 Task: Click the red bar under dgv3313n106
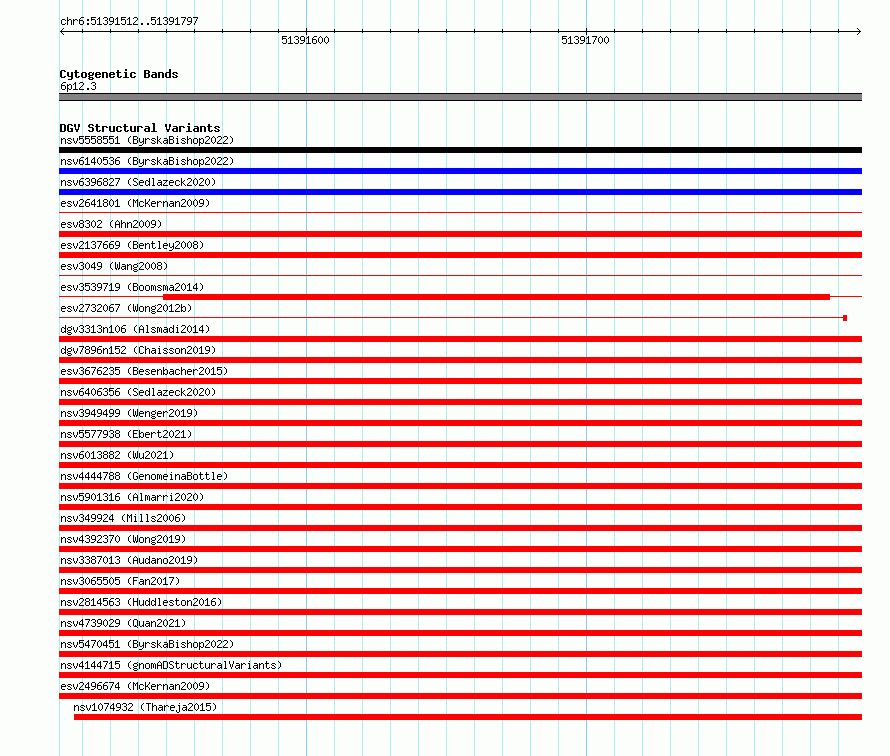pos(460,339)
